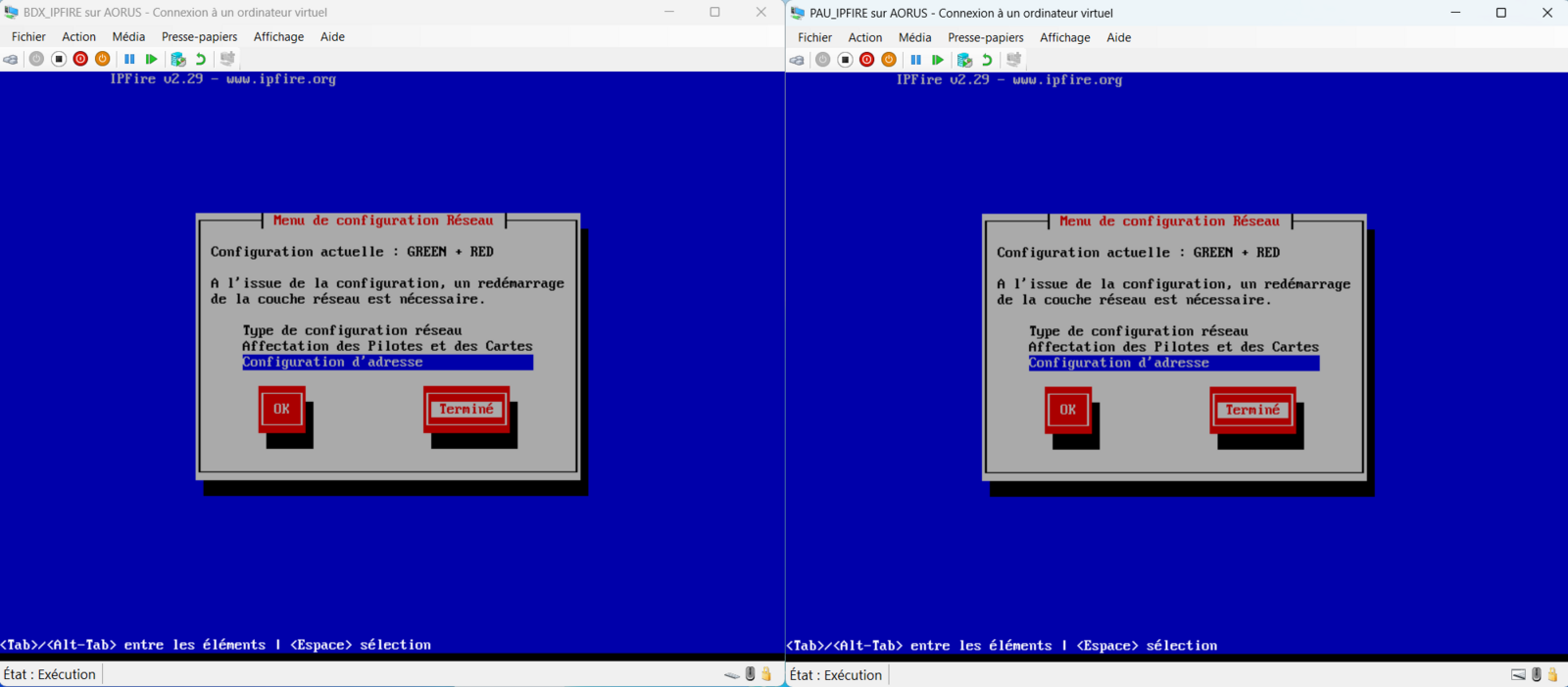Shut down BDX_IPFIRE using the red power icon

click(x=80, y=59)
